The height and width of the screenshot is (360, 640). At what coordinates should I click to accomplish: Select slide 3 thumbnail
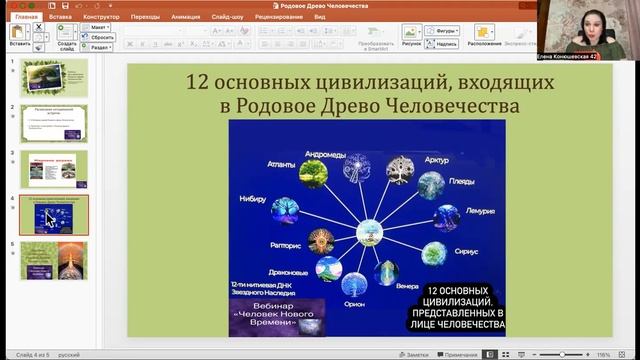(54, 169)
